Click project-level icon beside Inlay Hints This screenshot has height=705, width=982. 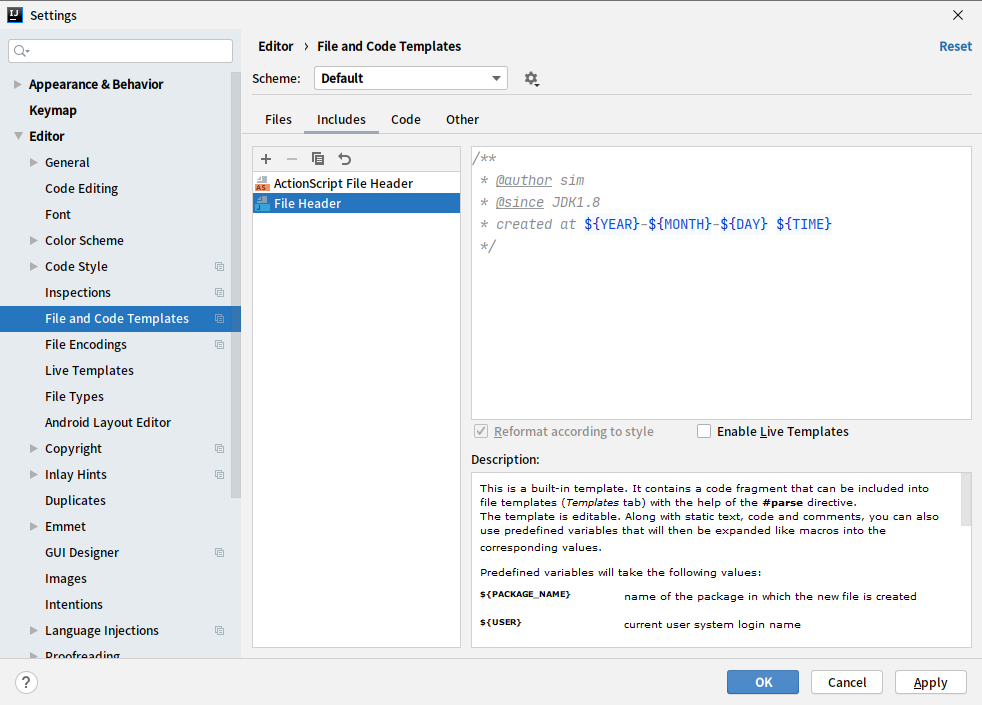pyautogui.click(x=219, y=475)
